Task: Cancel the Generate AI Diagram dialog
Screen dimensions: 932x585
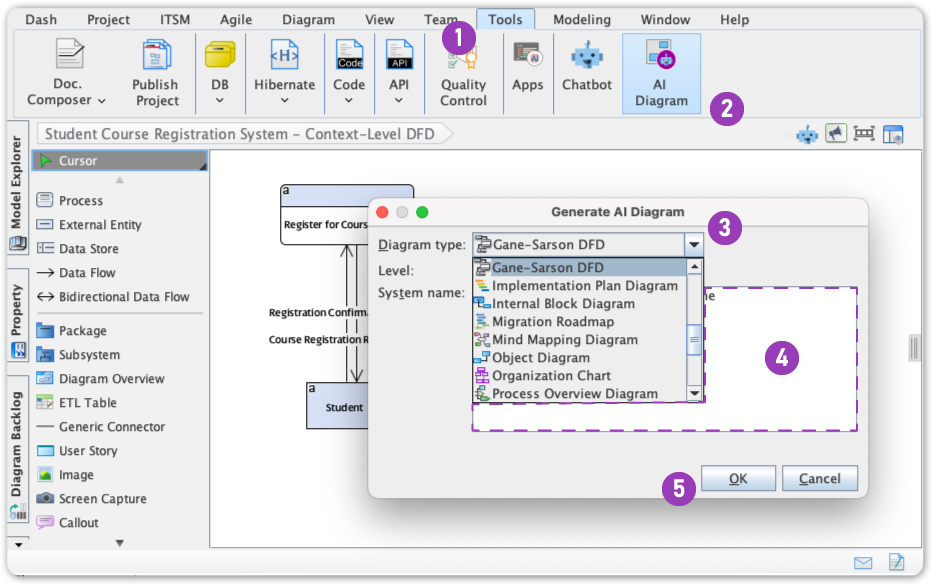Action: tap(820, 478)
